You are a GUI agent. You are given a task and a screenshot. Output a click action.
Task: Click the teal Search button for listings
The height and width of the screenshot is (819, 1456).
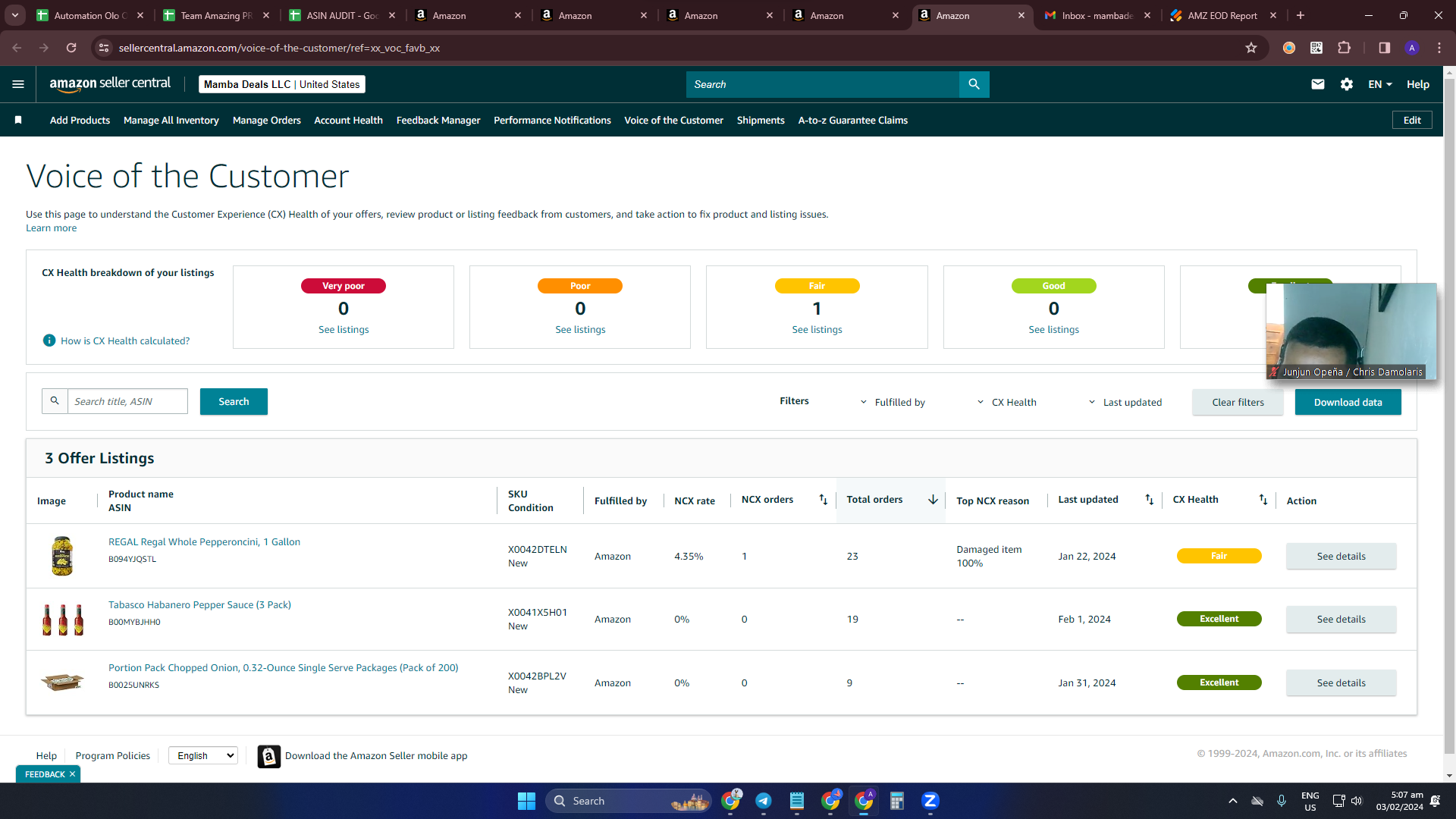pos(234,401)
